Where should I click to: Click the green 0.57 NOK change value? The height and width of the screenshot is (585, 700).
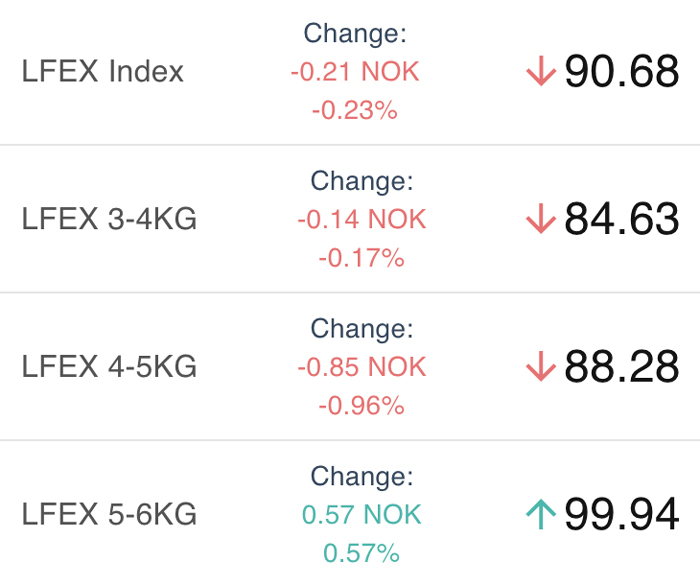(362, 514)
